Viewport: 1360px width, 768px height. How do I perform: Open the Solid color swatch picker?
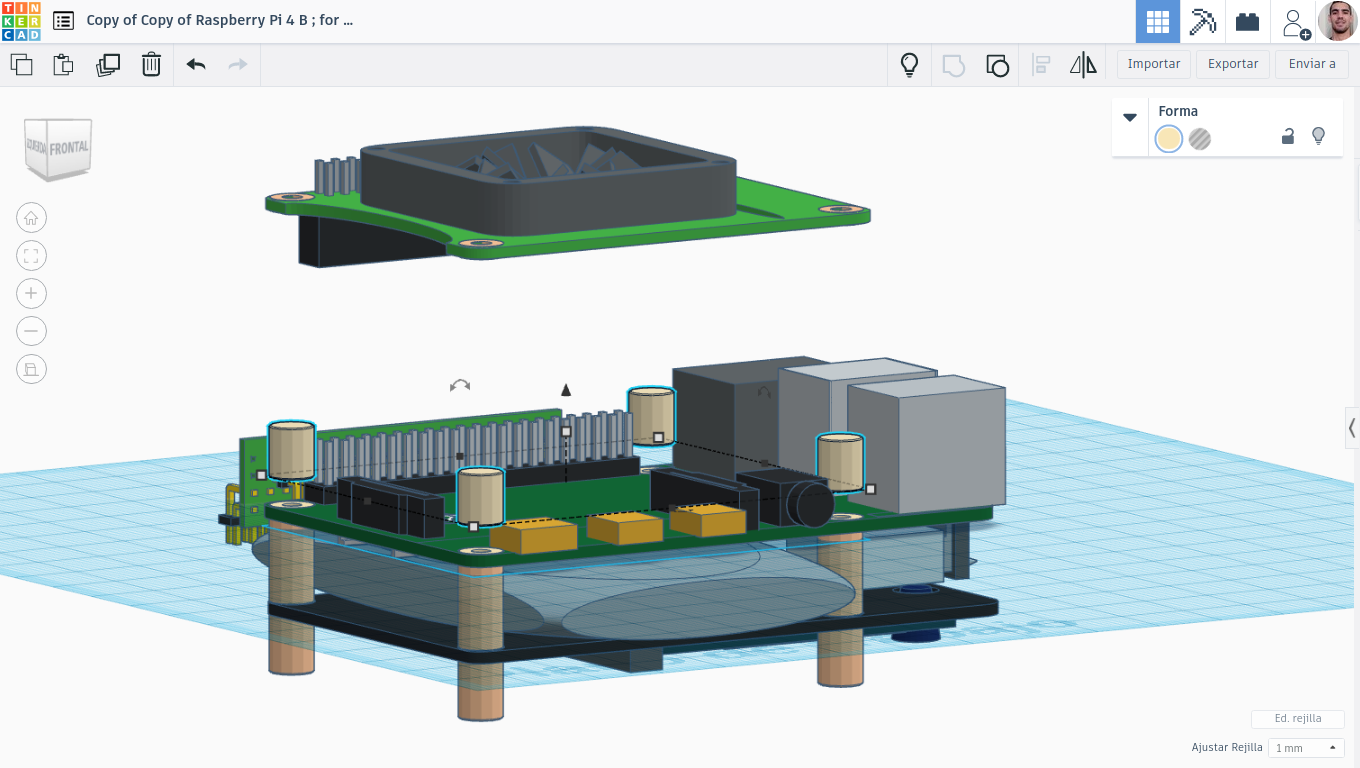pyautogui.click(x=1168, y=139)
